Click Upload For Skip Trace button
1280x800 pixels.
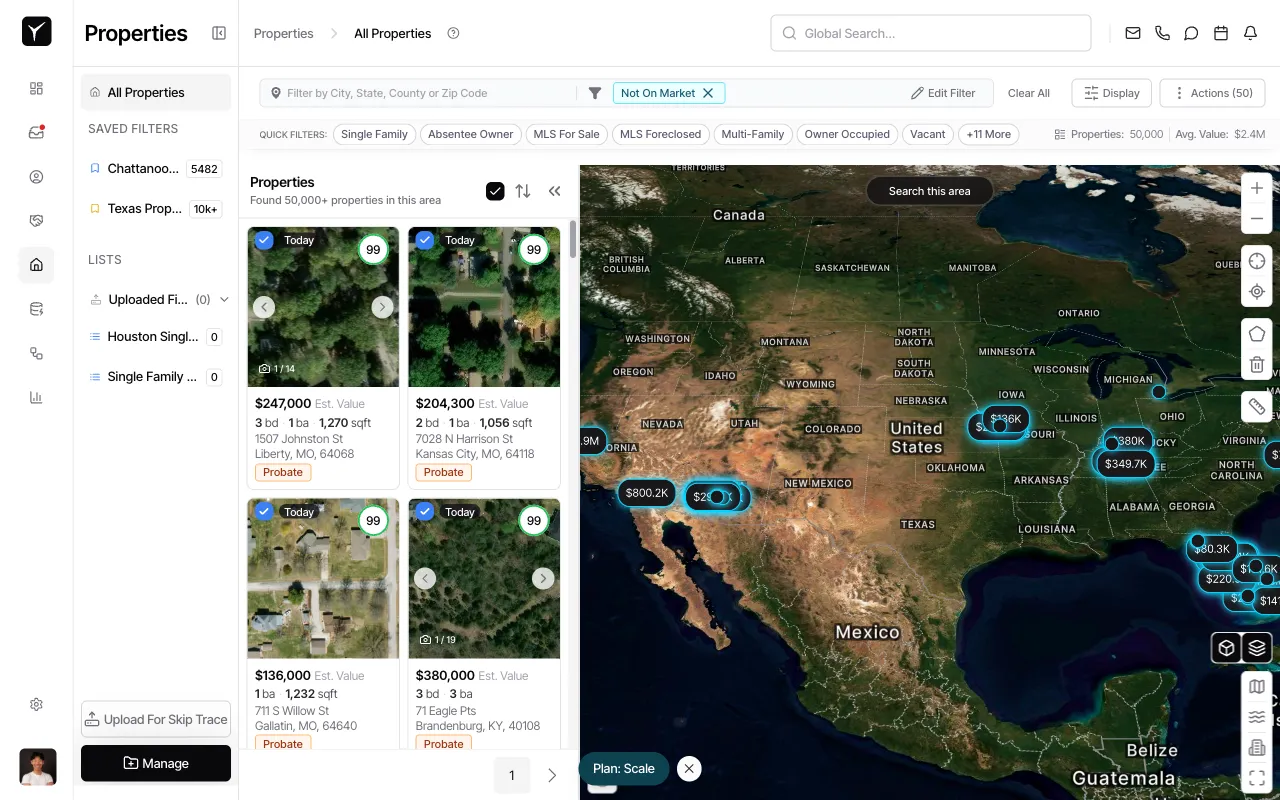(156, 719)
